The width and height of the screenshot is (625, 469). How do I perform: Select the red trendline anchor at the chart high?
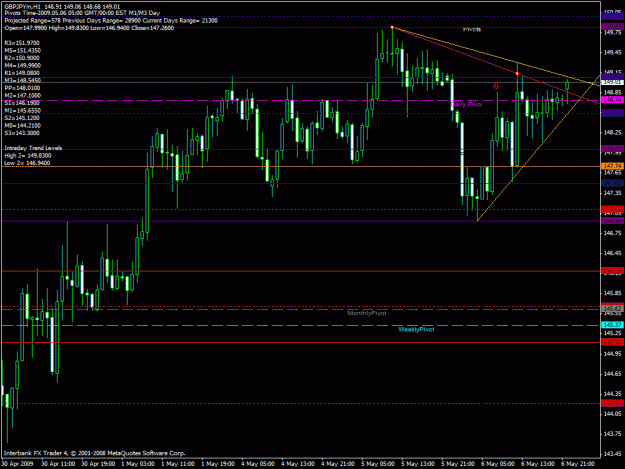pyautogui.click(x=392, y=27)
